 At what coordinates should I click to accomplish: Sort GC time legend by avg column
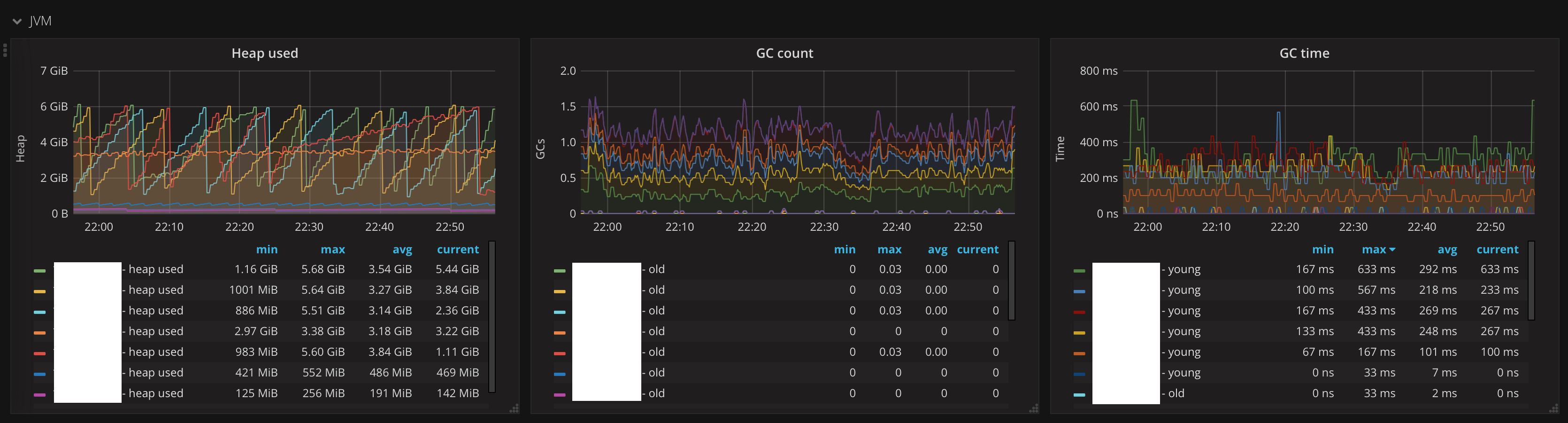click(1447, 249)
